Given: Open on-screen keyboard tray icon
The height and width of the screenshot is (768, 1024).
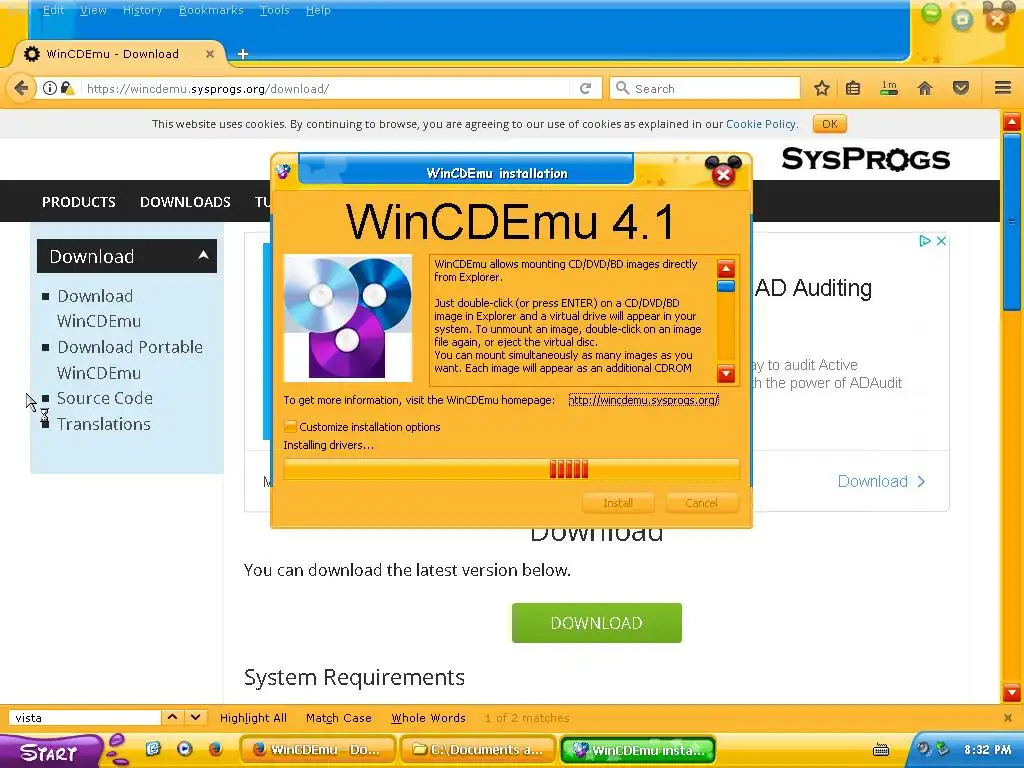Looking at the screenshot, I should coord(880,750).
